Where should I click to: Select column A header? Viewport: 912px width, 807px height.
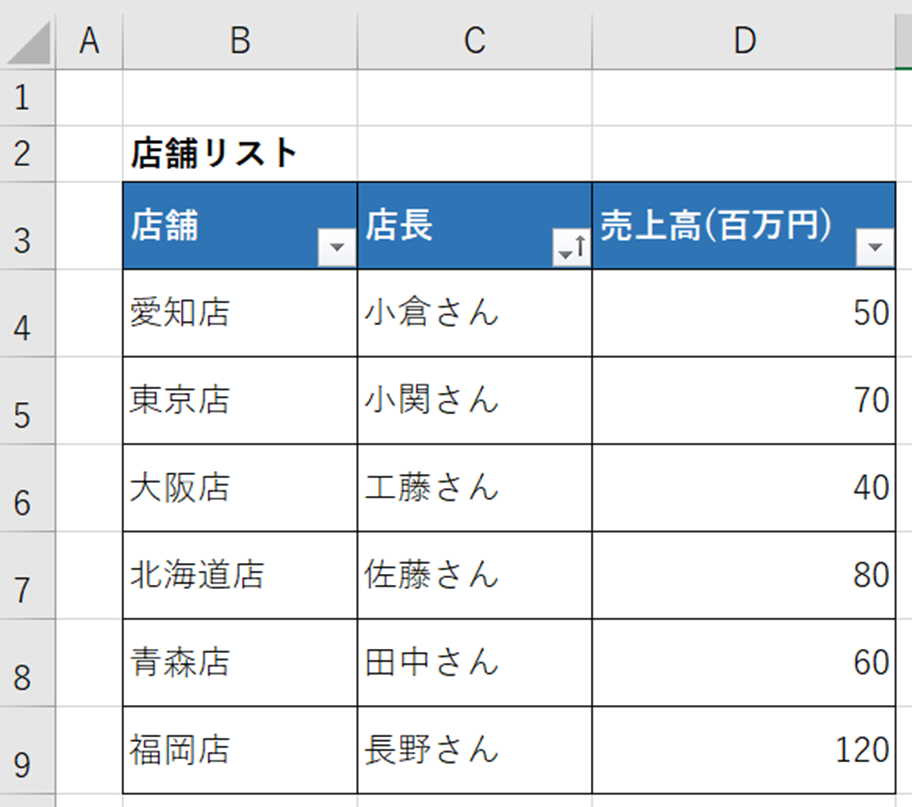pos(89,41)
